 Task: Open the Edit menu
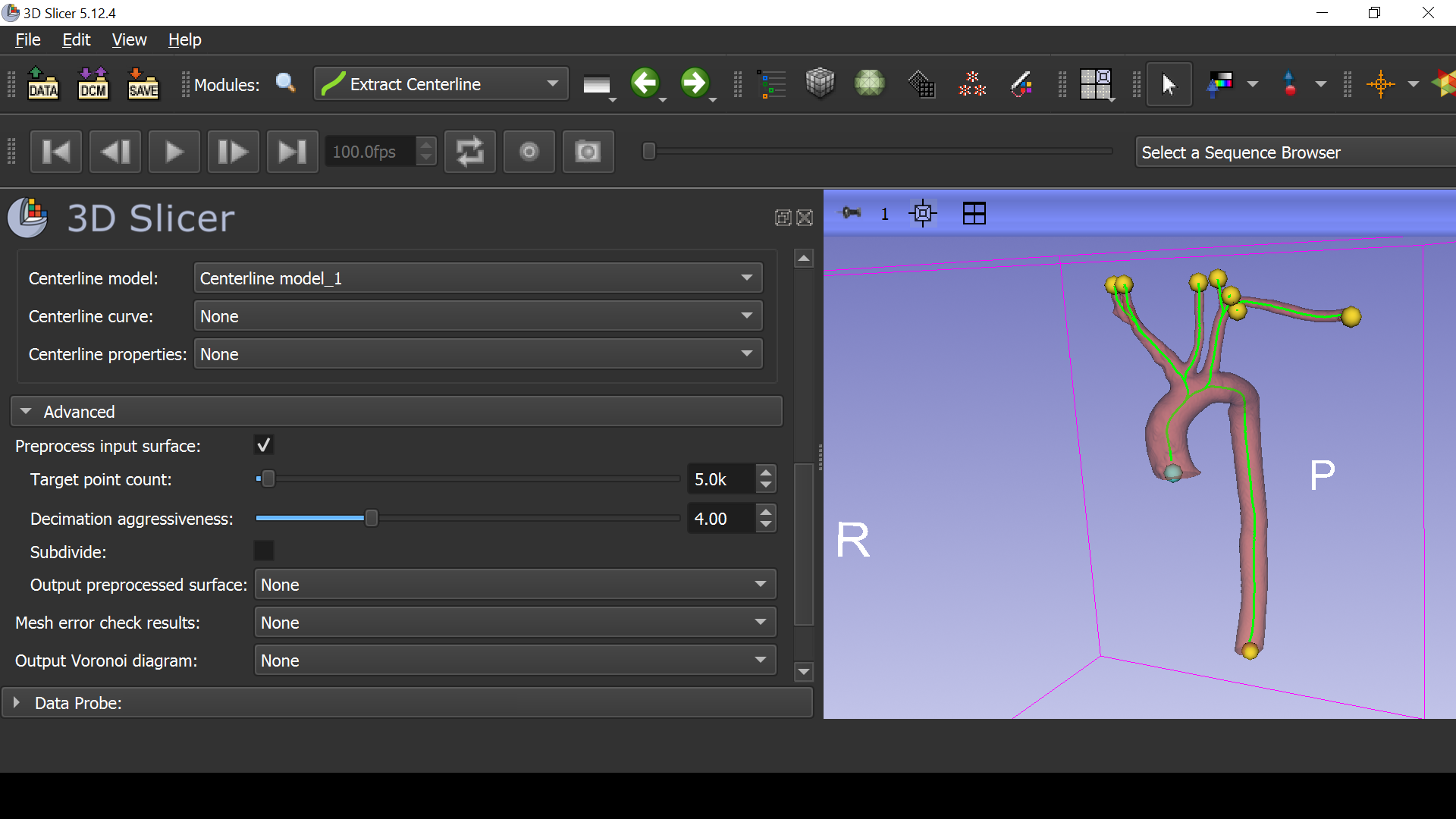[x=76, y=40]
